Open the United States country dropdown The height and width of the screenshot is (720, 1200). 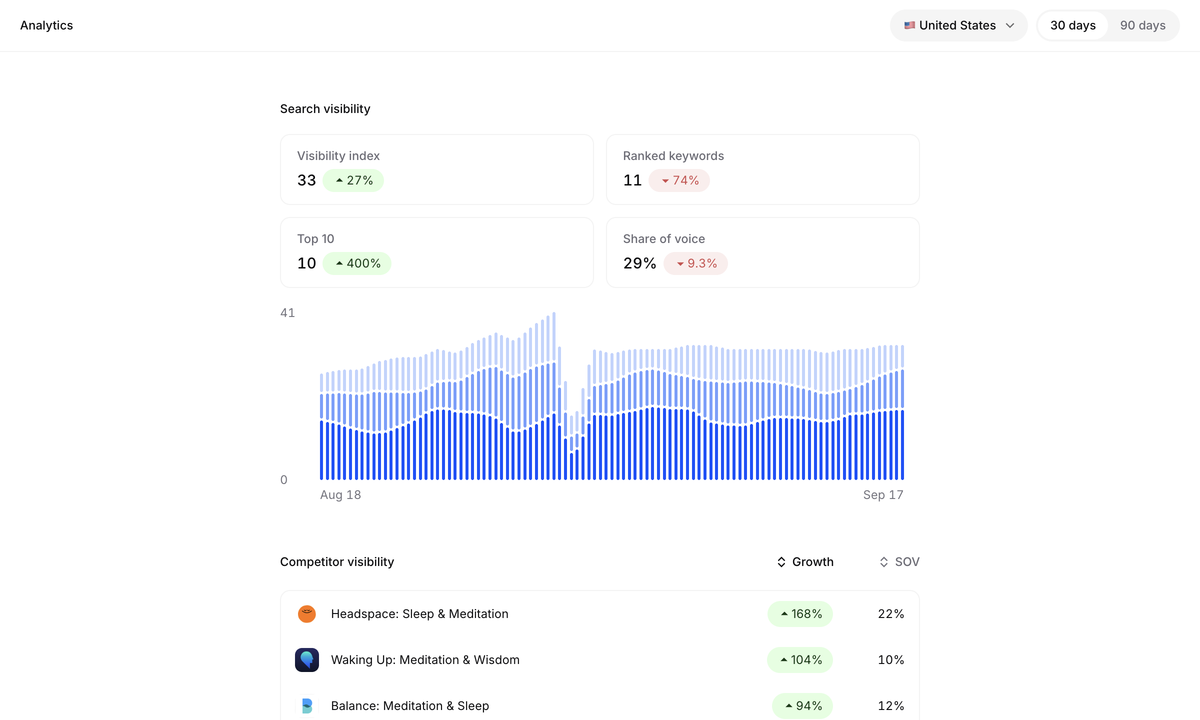click(x=959, y=26)
